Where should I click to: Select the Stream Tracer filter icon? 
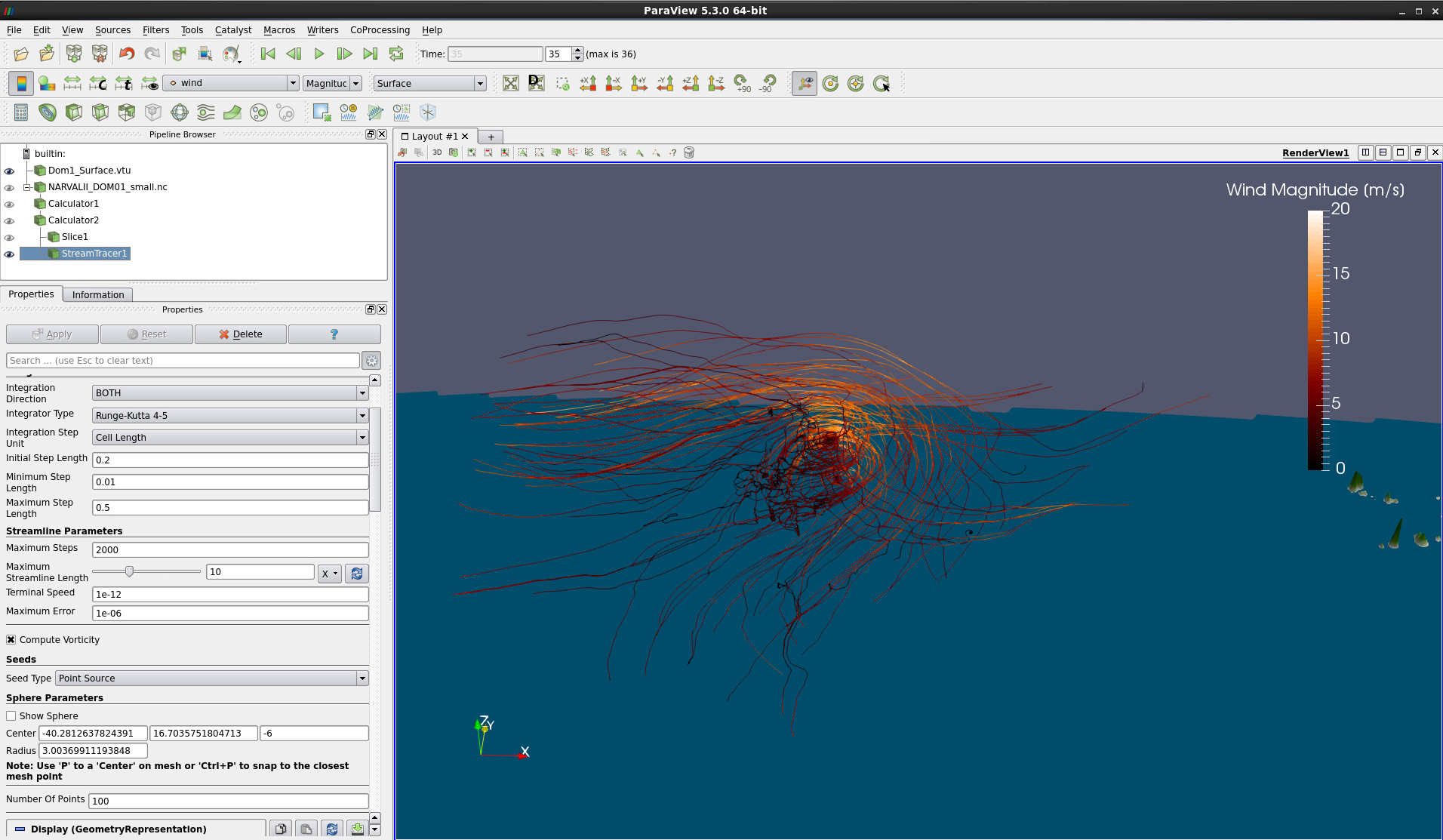(205, 112)
